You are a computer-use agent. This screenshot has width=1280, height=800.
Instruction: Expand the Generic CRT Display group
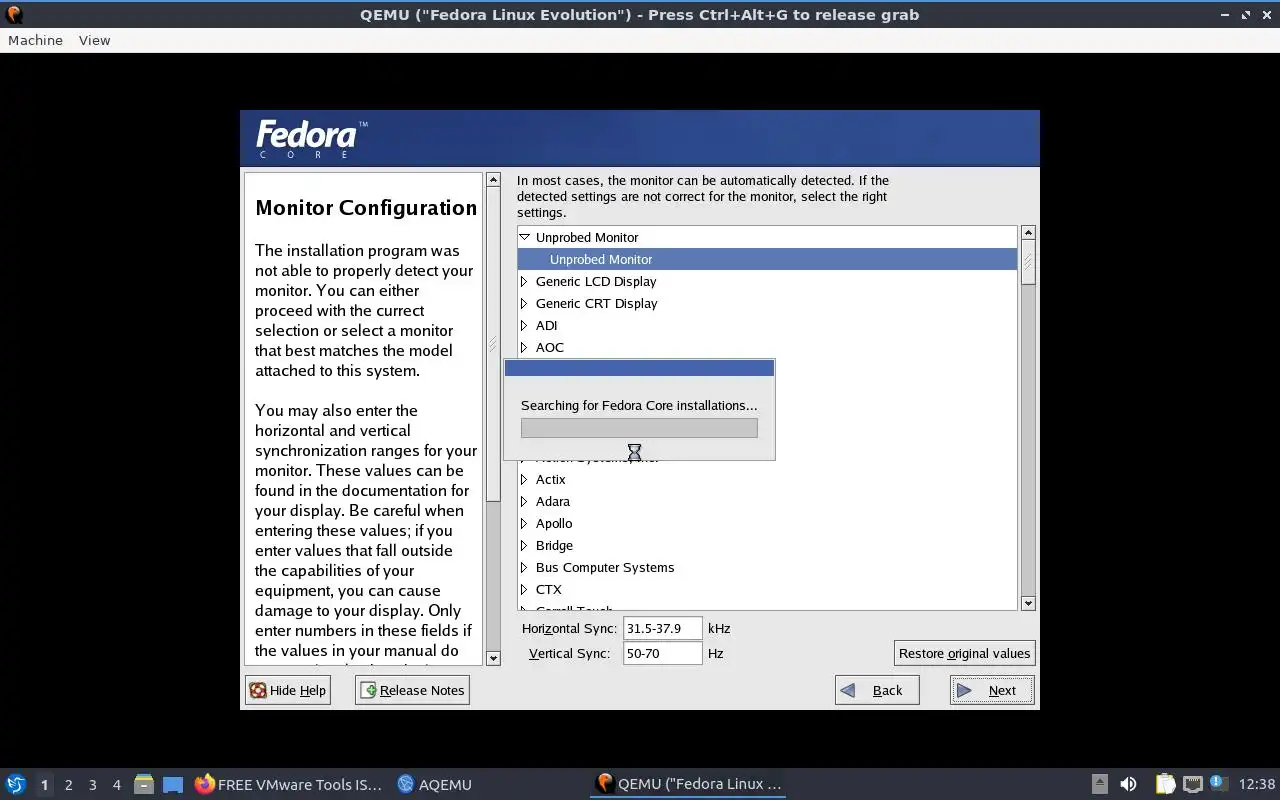pos(524,303)
